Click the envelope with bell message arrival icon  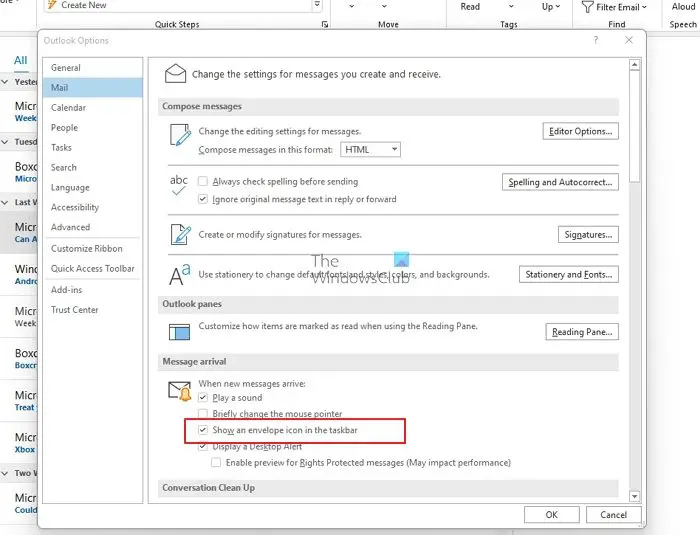[x=180, y=391]
